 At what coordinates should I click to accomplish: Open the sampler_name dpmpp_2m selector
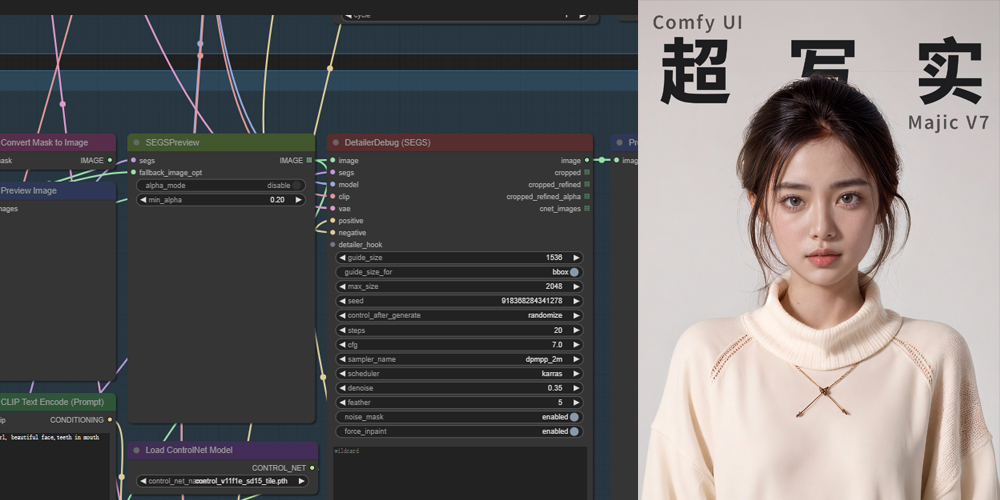[459, 359]
